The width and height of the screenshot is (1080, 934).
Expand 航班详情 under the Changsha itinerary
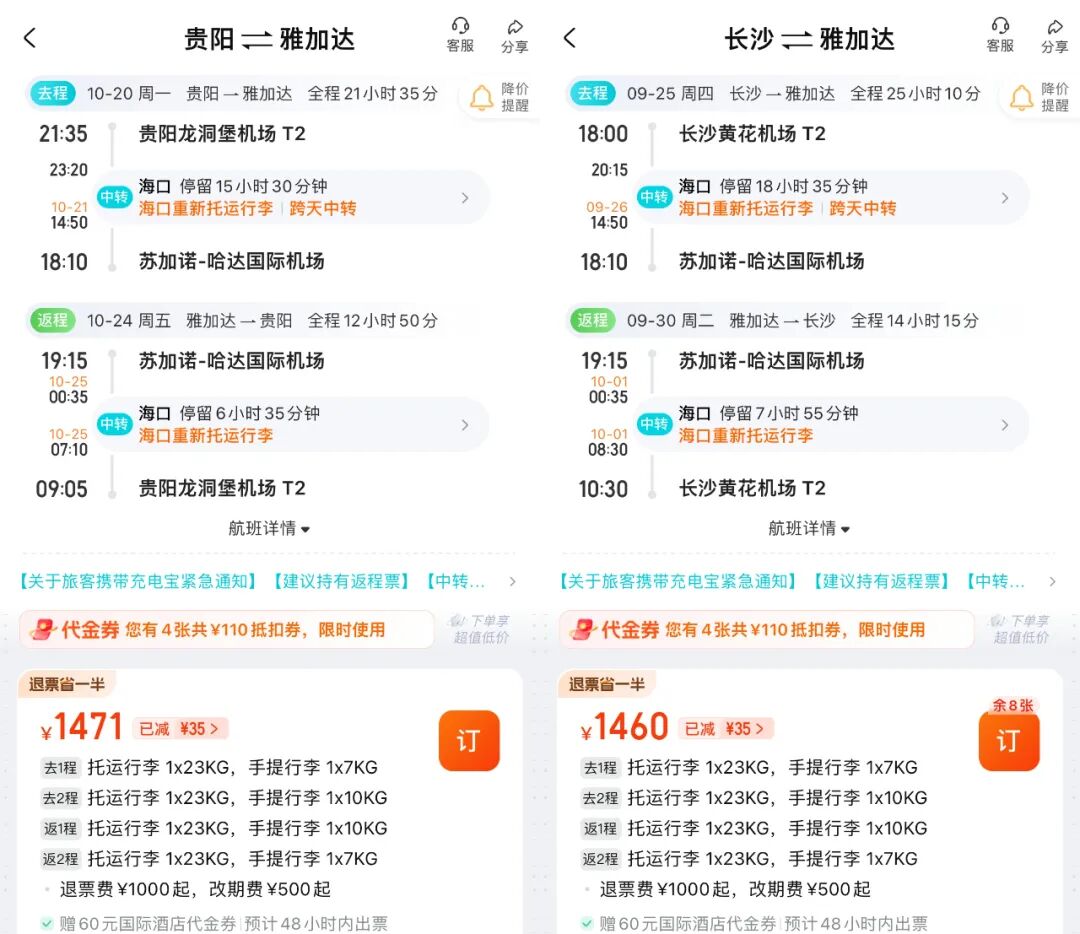(x=808, y=528)
